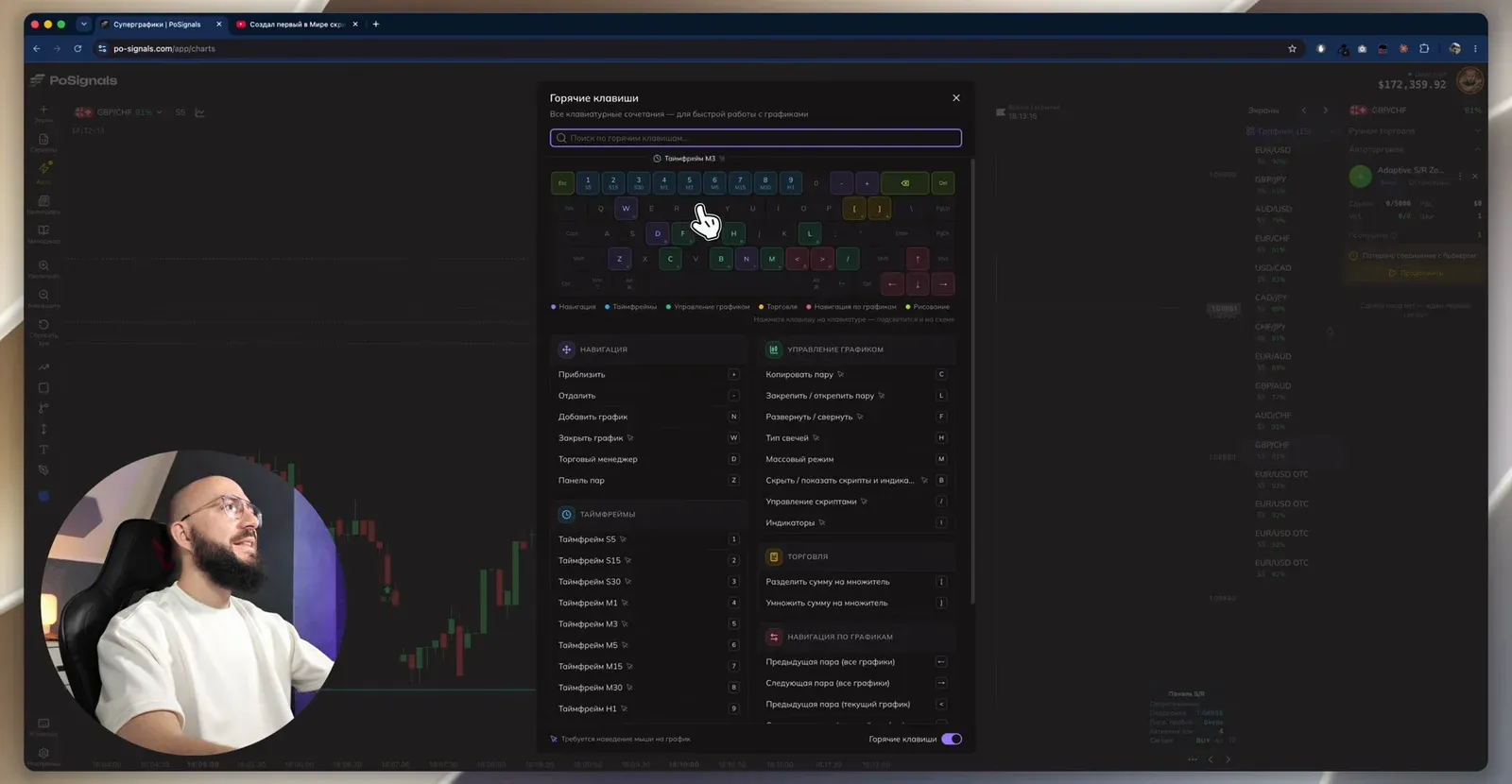This screenshot has width=1512, height=784.
Task: Reload the page
Action: 77,49
